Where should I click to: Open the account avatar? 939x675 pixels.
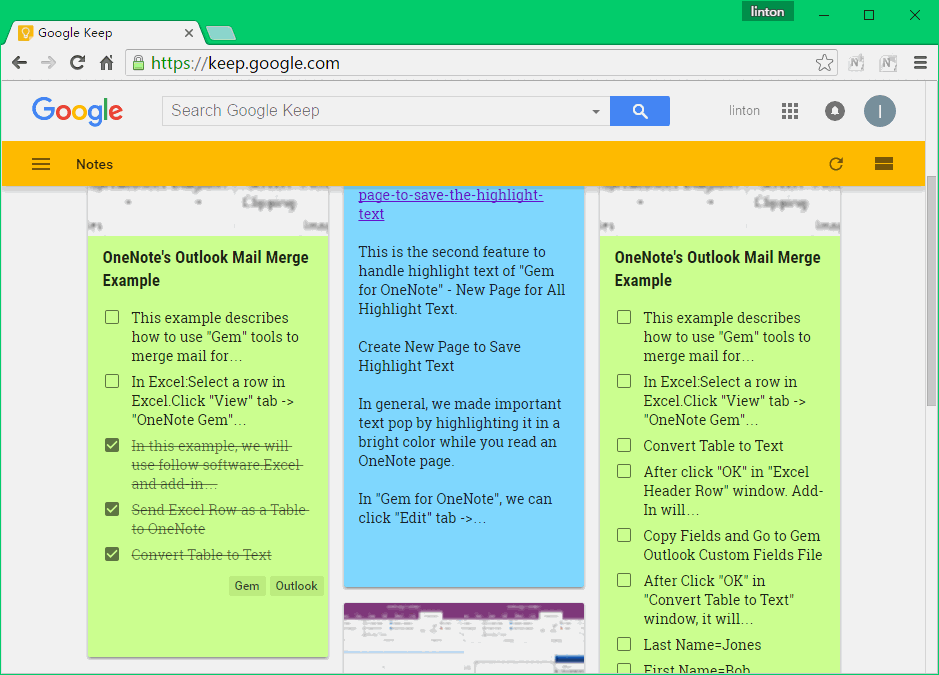pos(879,111)
